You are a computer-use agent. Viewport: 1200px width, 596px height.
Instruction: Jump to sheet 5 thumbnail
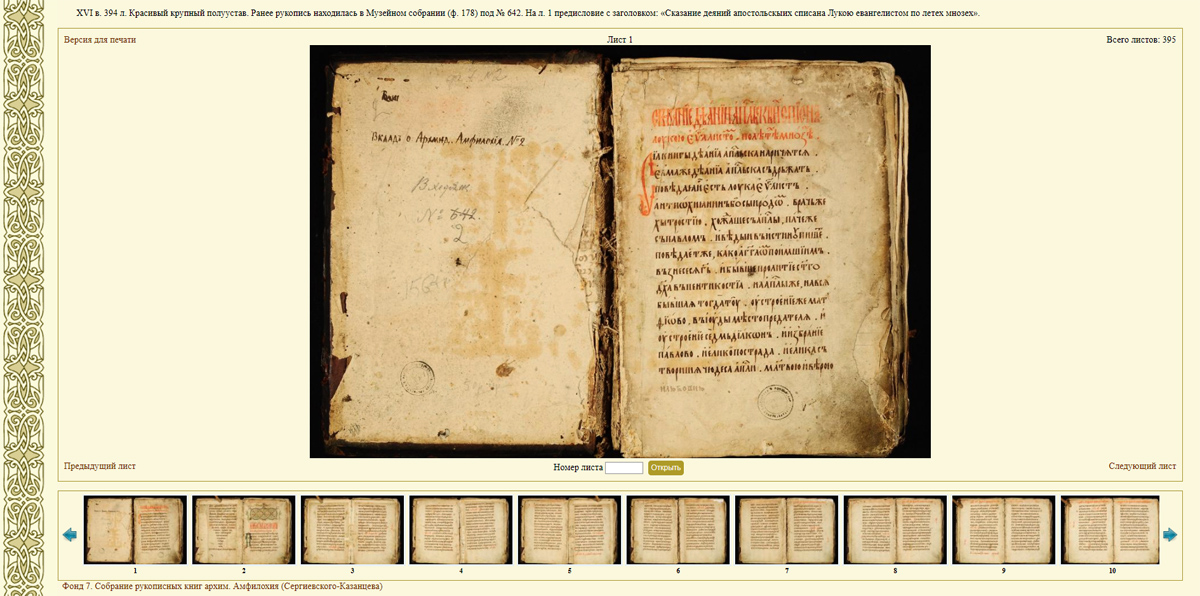tap(569, 530)
